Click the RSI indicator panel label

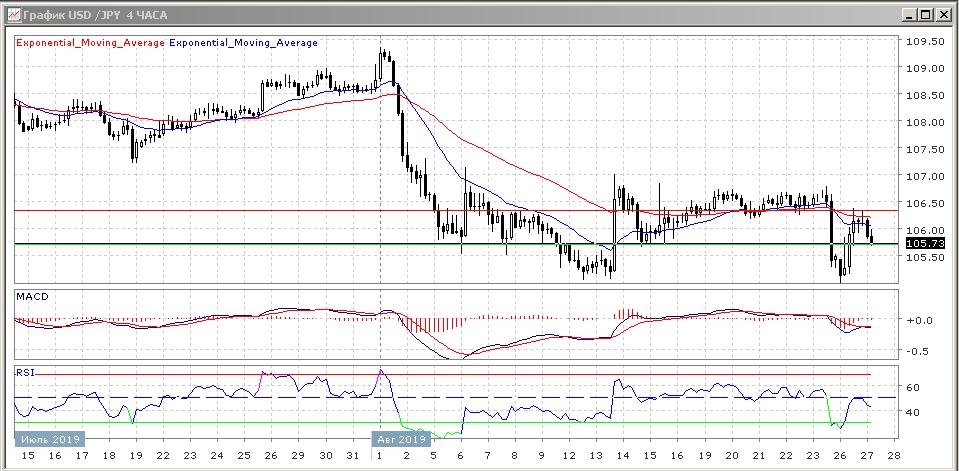pos(26,371)
